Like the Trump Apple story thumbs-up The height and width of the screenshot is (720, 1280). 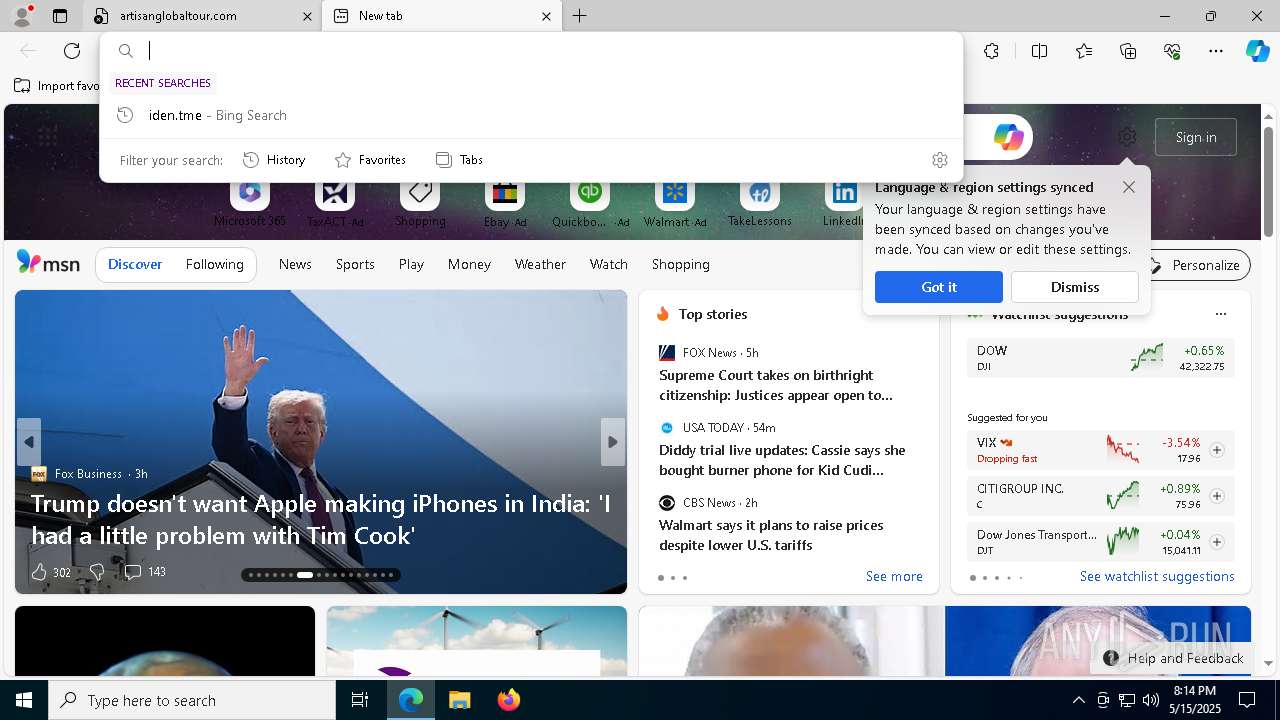click(x=39, y=572)
